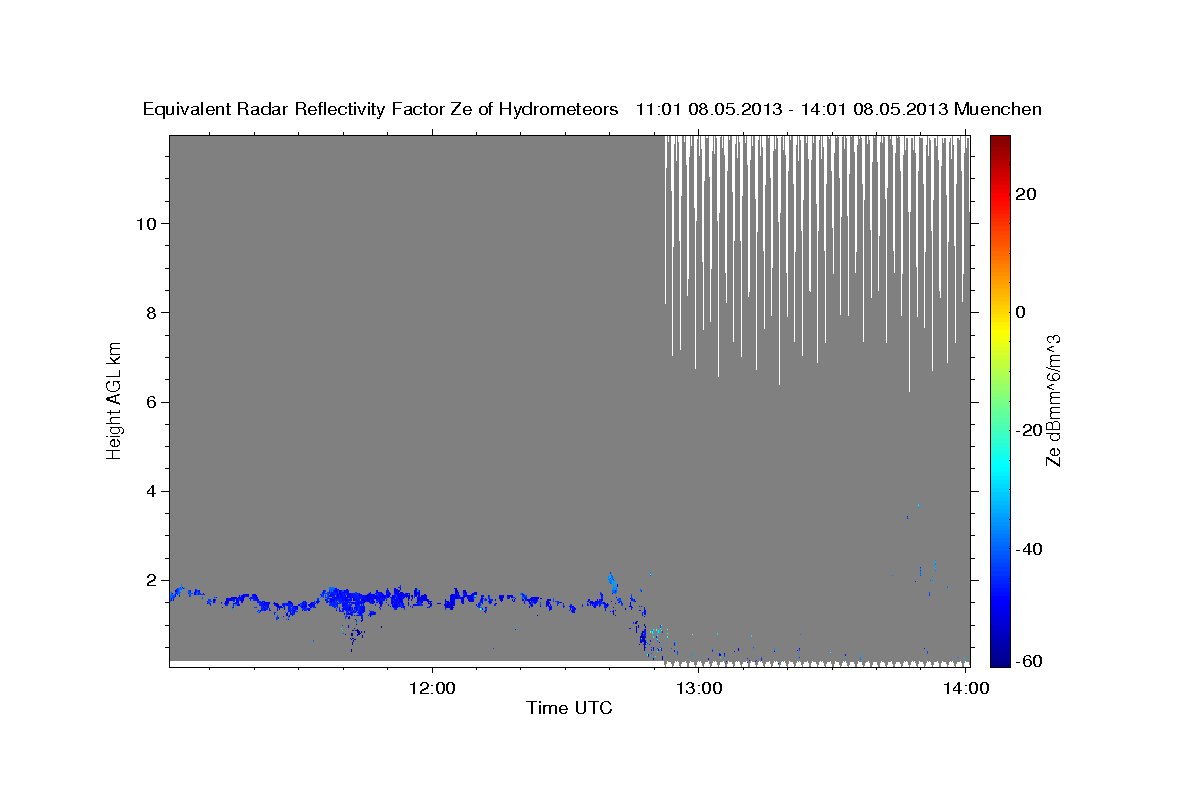This screenshot has width=1200, height=800.
Task: Click the height tick label 4
Action: (153, 491)
